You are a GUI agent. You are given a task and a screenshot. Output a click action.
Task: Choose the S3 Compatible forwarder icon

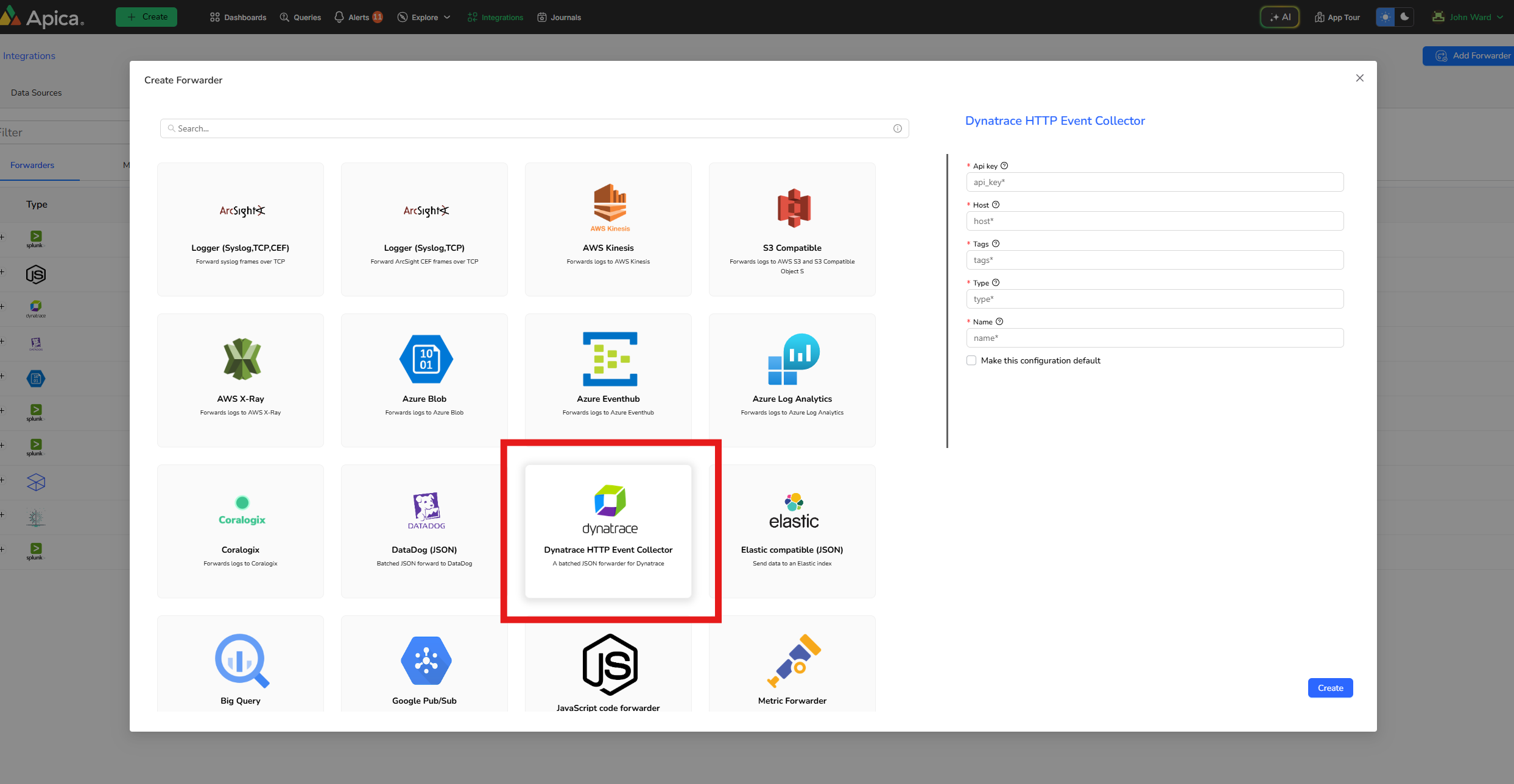point(793,208)
